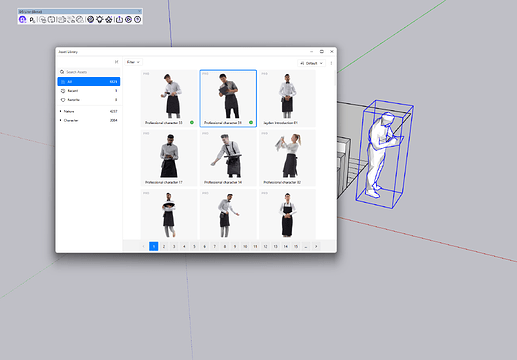Image resolution: width=517 pixels, height=360 pixels.
Task: Go to page 6 of assets
Action: point(204,246)
